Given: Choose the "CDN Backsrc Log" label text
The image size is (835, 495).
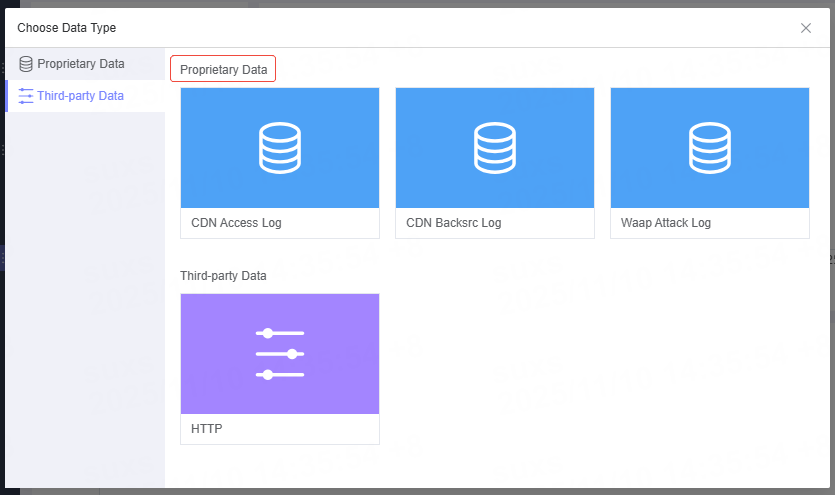Looking at the screenshot, I should pos(454,223).
